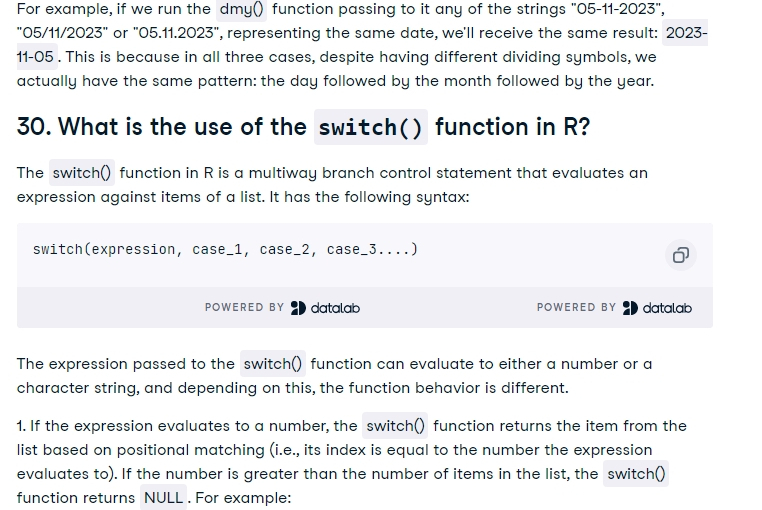The width and height of the screenshot is (762, 510).
Task: Click the dmy() inline code
Action: 242,9
